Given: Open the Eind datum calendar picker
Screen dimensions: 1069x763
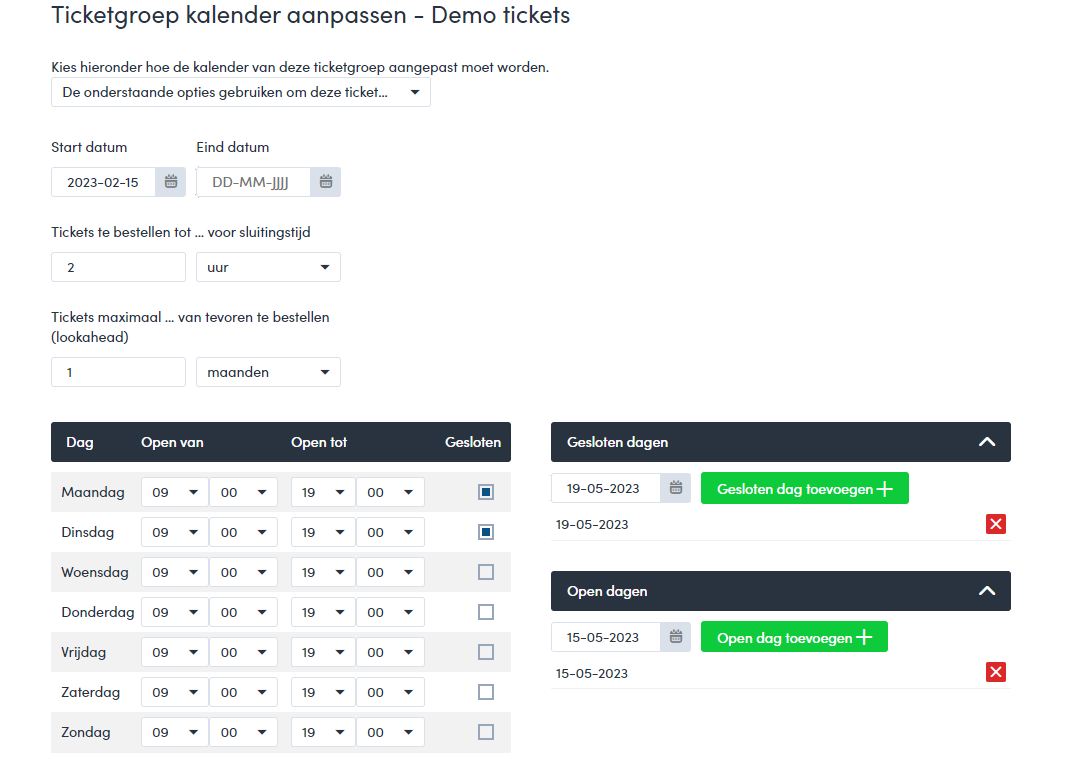Looking at the screenshot, I should (326, 182).
